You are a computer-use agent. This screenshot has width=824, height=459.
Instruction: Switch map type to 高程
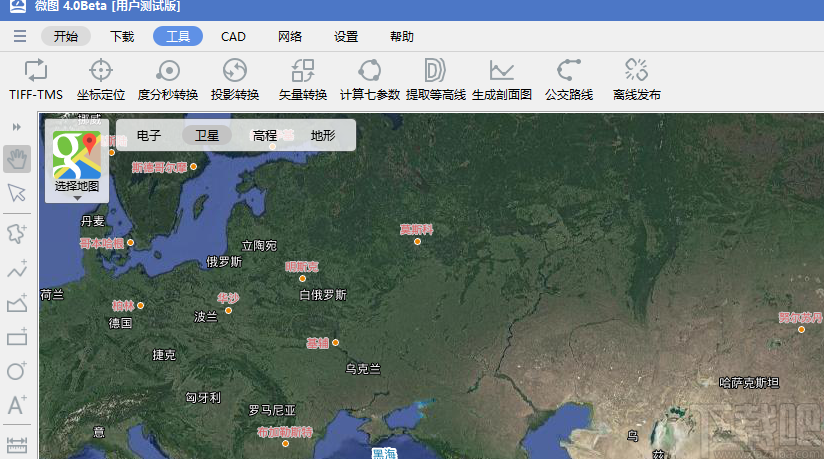264,136
